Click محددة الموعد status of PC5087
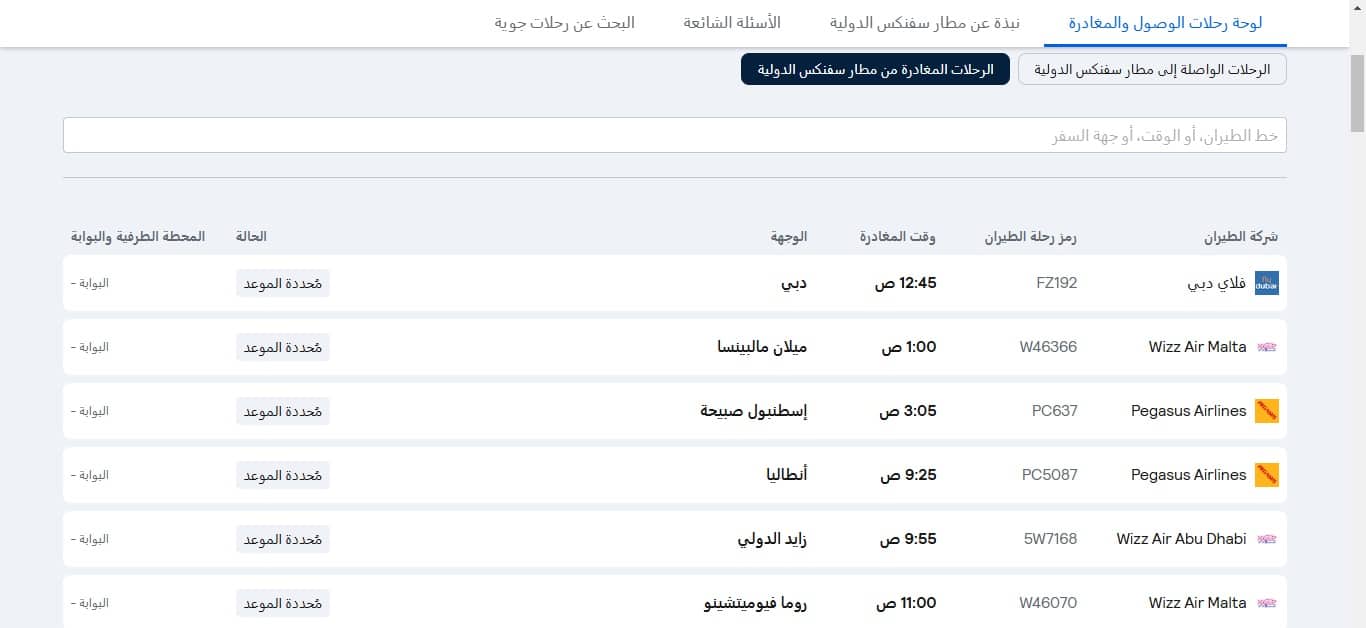 click(283, 475)
